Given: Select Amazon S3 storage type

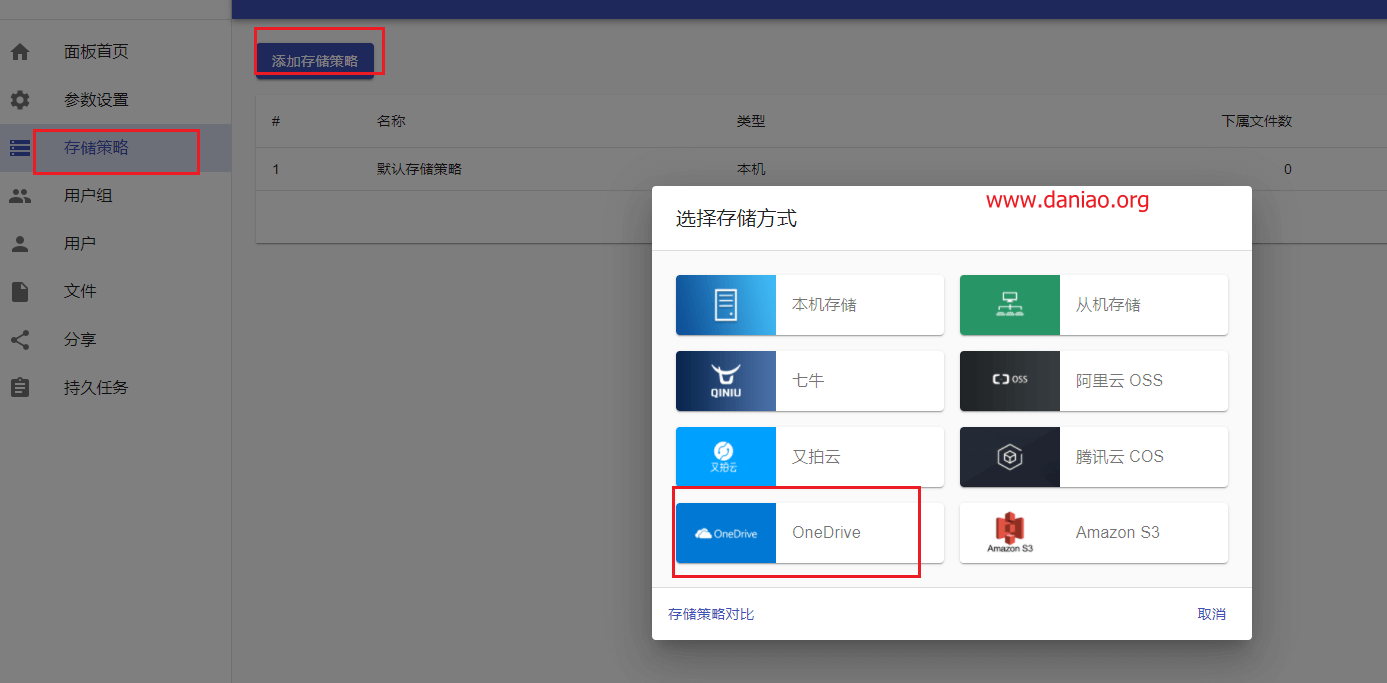Looking at the screenshot, I should point(1094,533).
